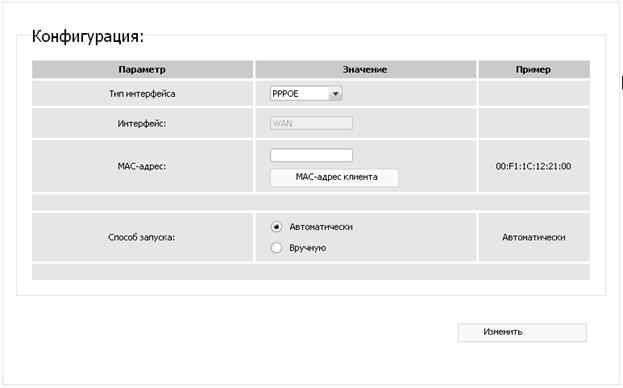623x388 pixels.
Task: Click the МАС-адрес клиента button
Action: 335,177
